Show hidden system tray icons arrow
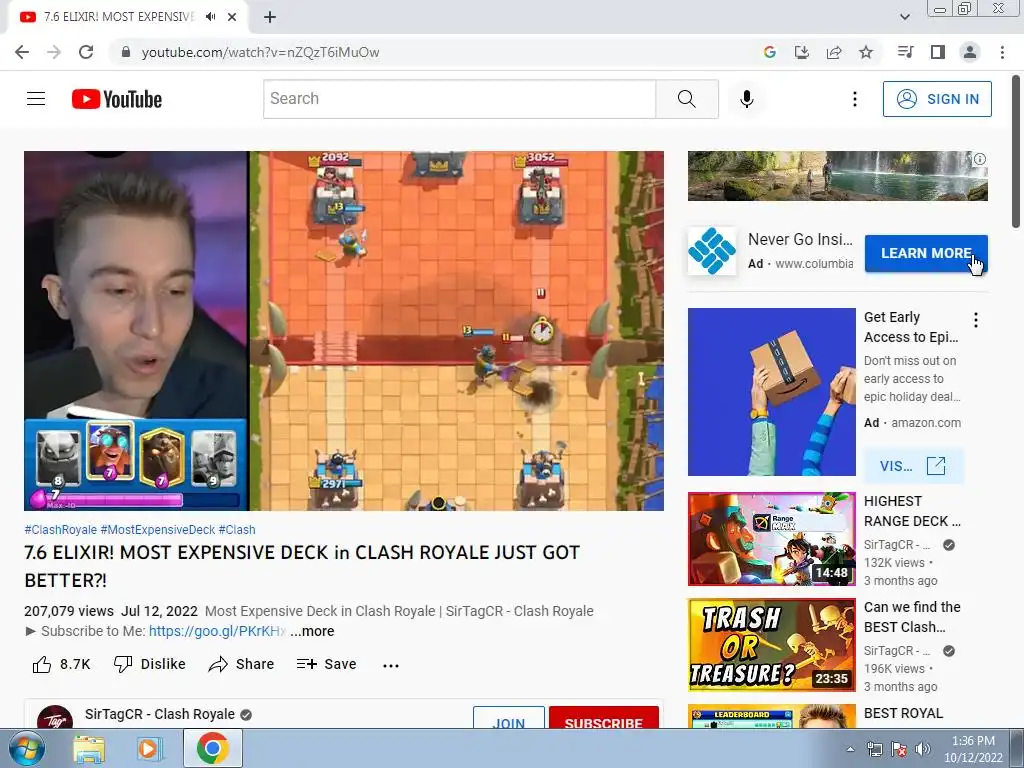The width and height of the screenshot is (1024, 768). pyautogui.click(x=850, y=749)
